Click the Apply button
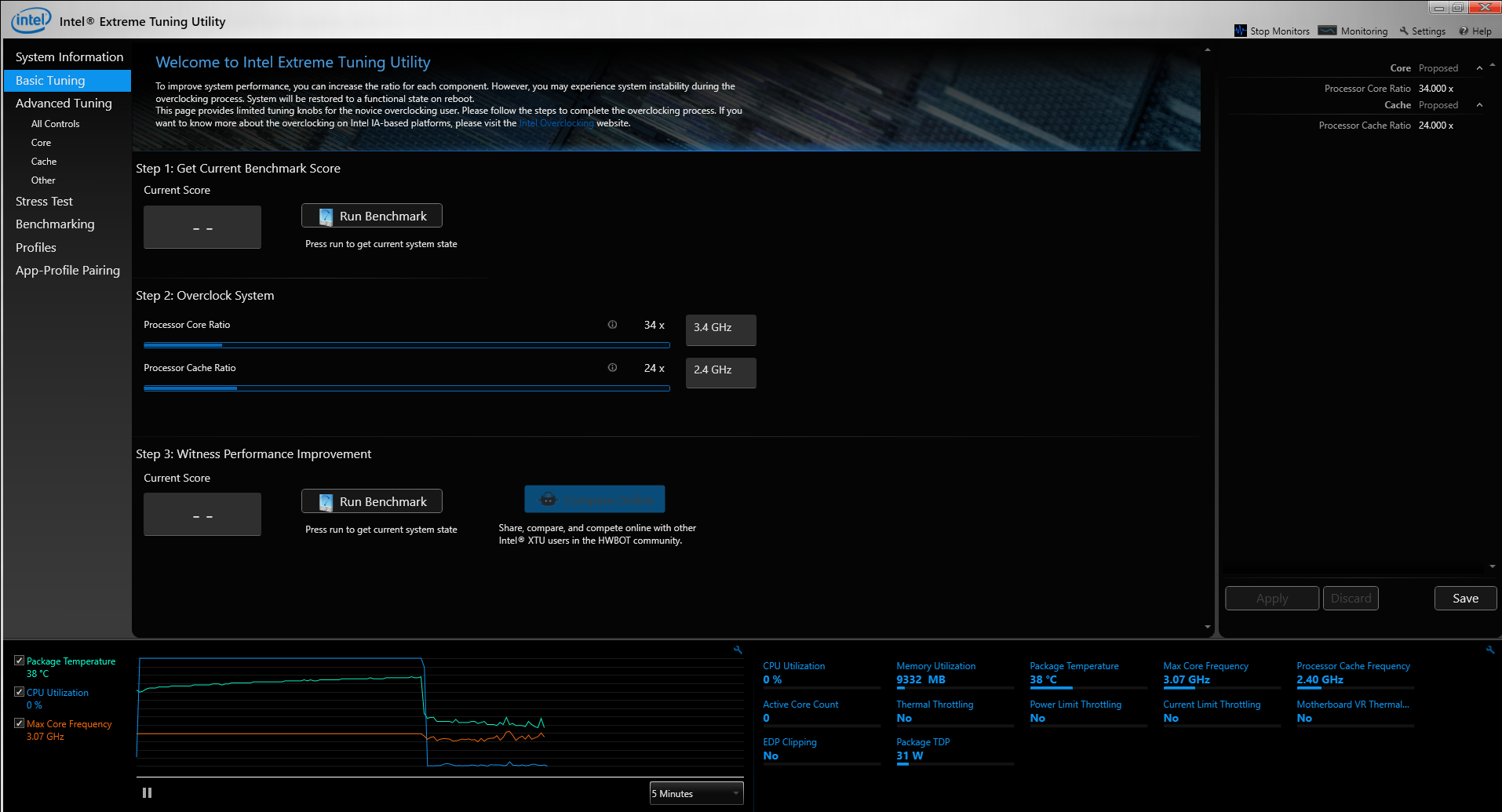 pos(1271,599)
